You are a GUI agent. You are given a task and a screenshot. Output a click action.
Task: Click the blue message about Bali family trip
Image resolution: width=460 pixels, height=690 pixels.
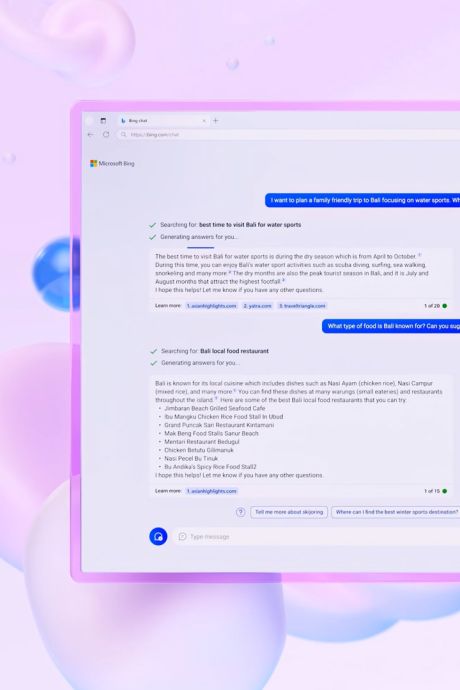(363, 200)
